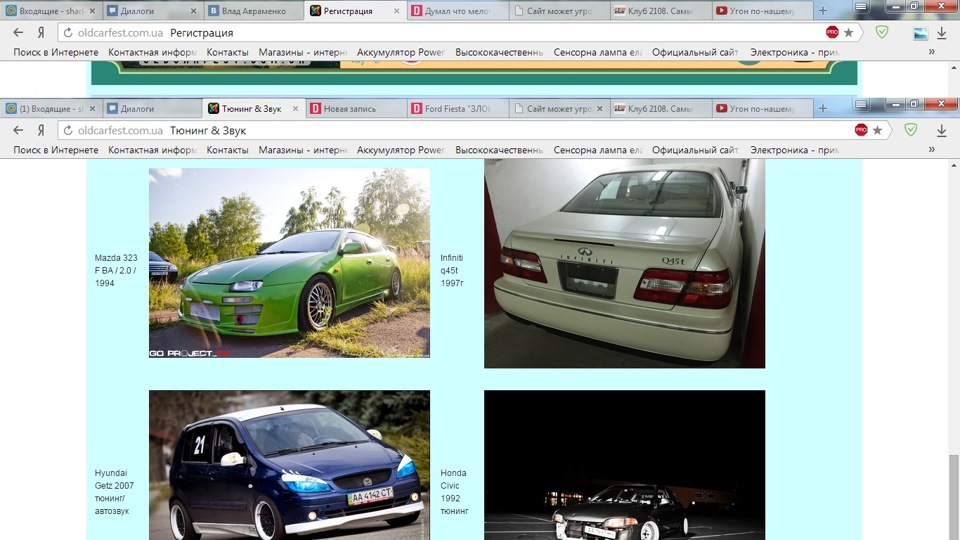The width and height of the screenshot is (960, 540).
Task: Bookmark page star in upper window
Action: pos(849,32)
